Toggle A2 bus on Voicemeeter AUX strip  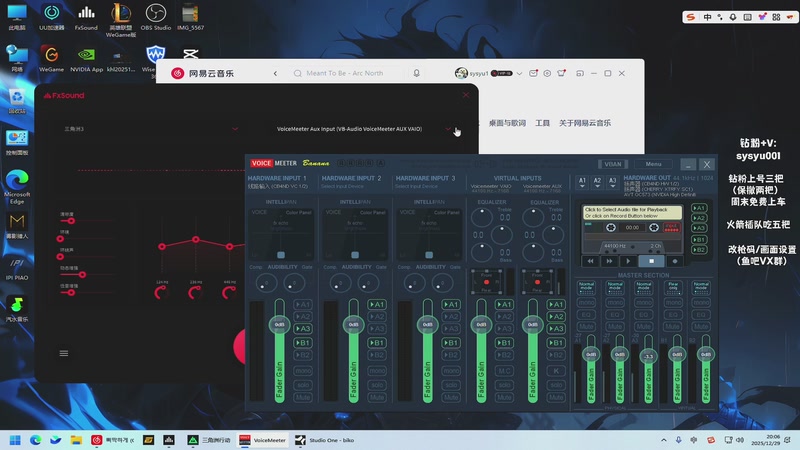tap(556, 316)
